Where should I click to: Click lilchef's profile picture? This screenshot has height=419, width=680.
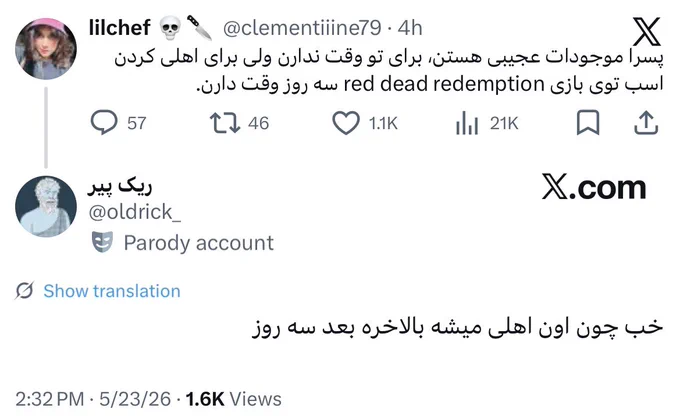point(46,49)
